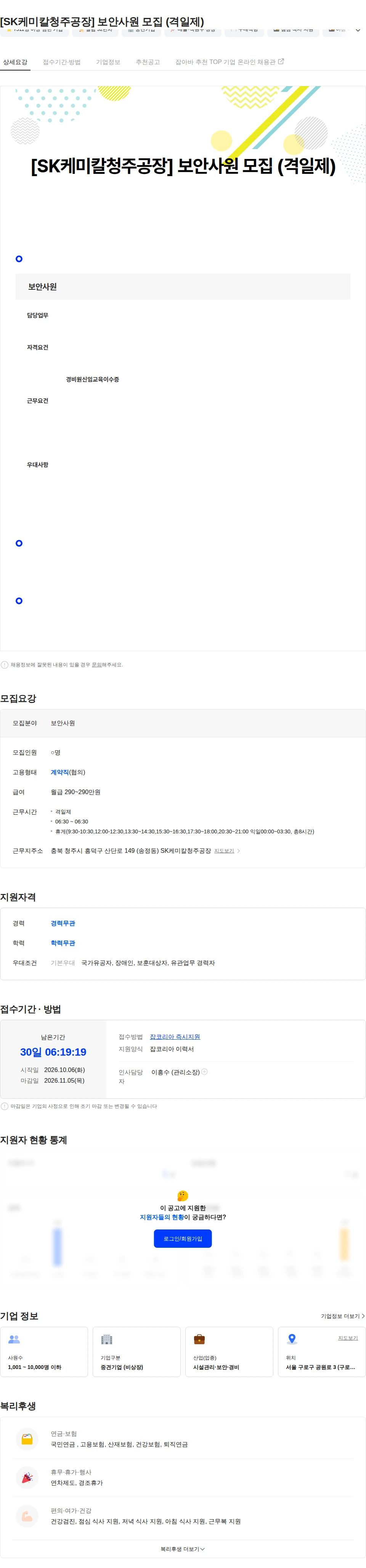366x1568 pixels.
Task: Click 경비원신임교육이수증 text in posting
Action: pyautogui.click(x=93, y=379)
